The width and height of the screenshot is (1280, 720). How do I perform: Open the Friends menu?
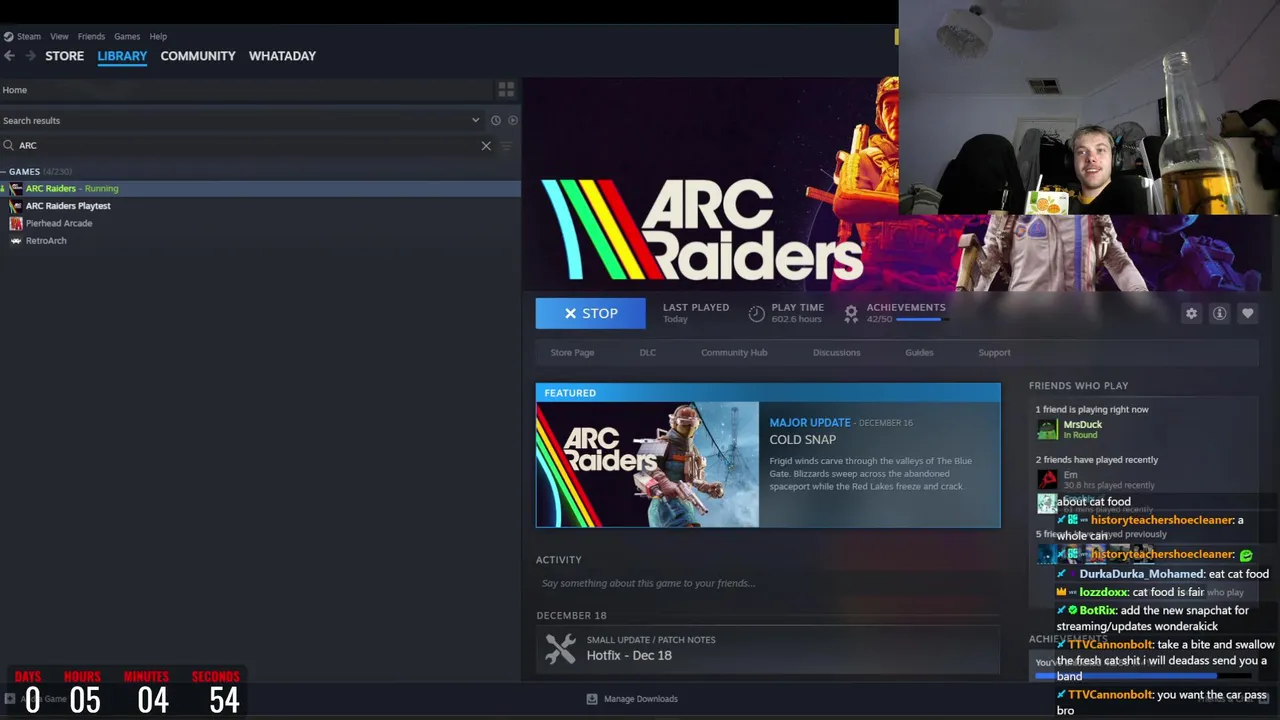click(91, 36)
